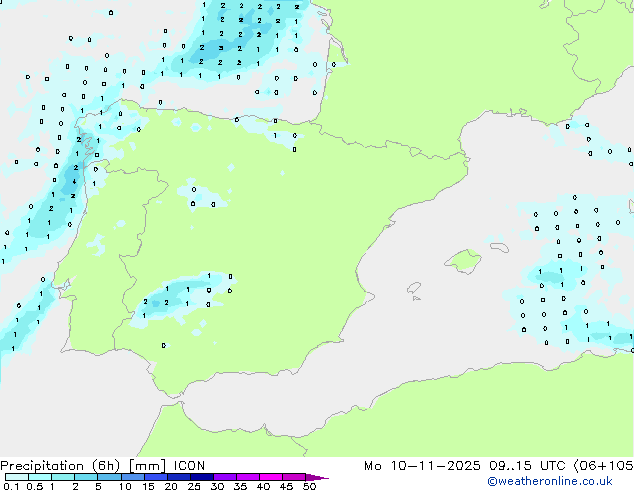The image size is (634, 490).
Task: Click the Menorca island outline
Action: pyautogui.click(x=499, y=247)
